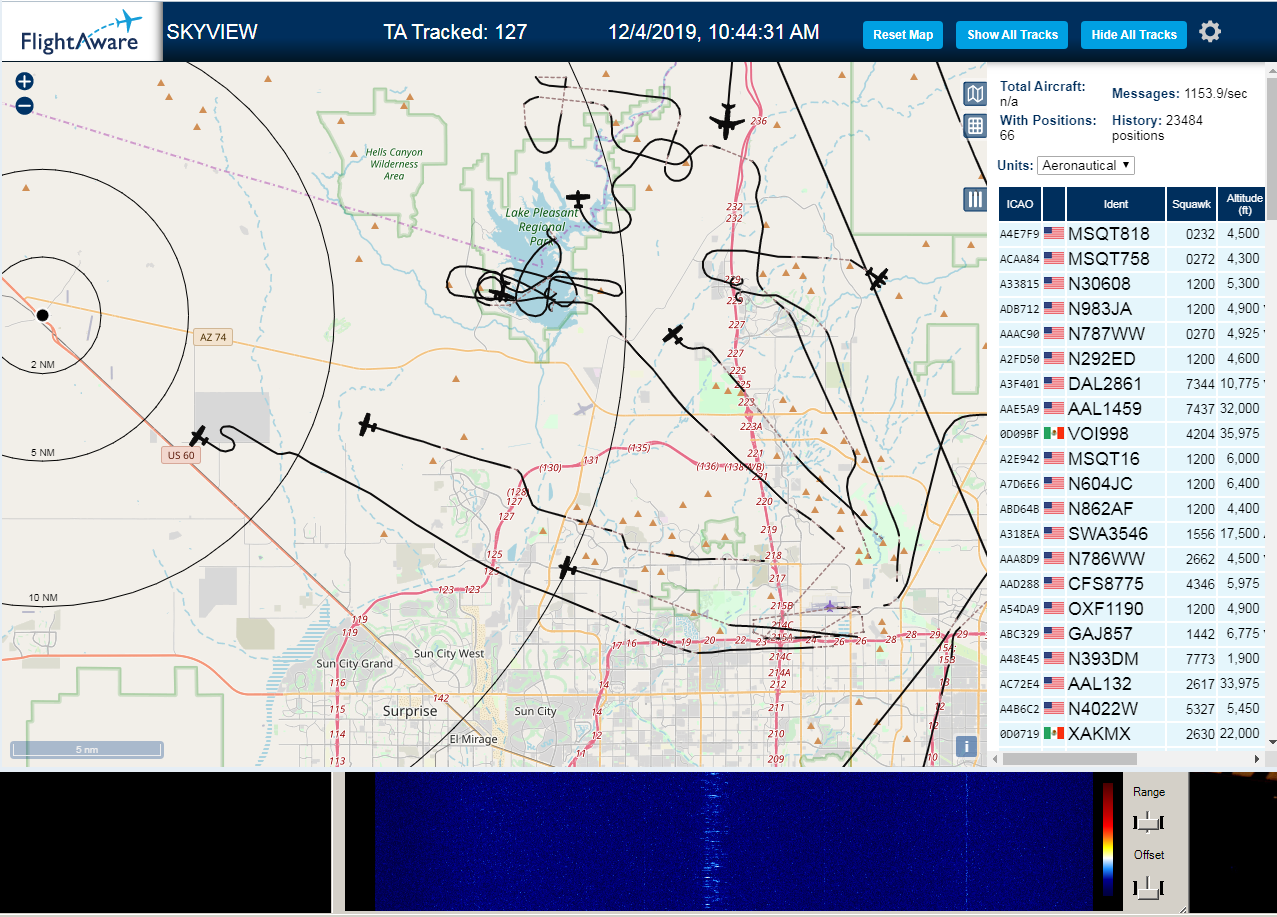The width and height of the screenshot is (1277, 917).
Task: Click ICAO code A4E7F9
Action: (1019, 234)
